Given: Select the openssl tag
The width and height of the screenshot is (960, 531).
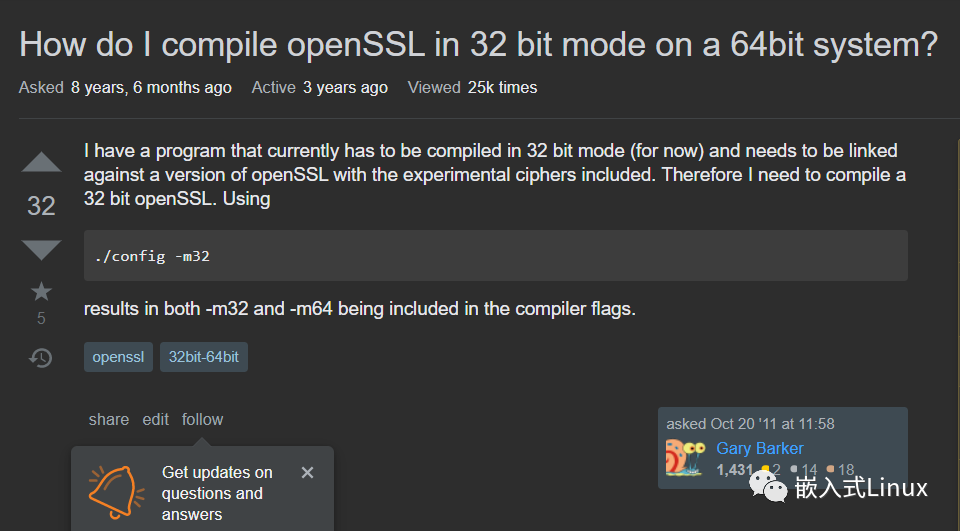Looking at the screenshot, I should (118, 357).
